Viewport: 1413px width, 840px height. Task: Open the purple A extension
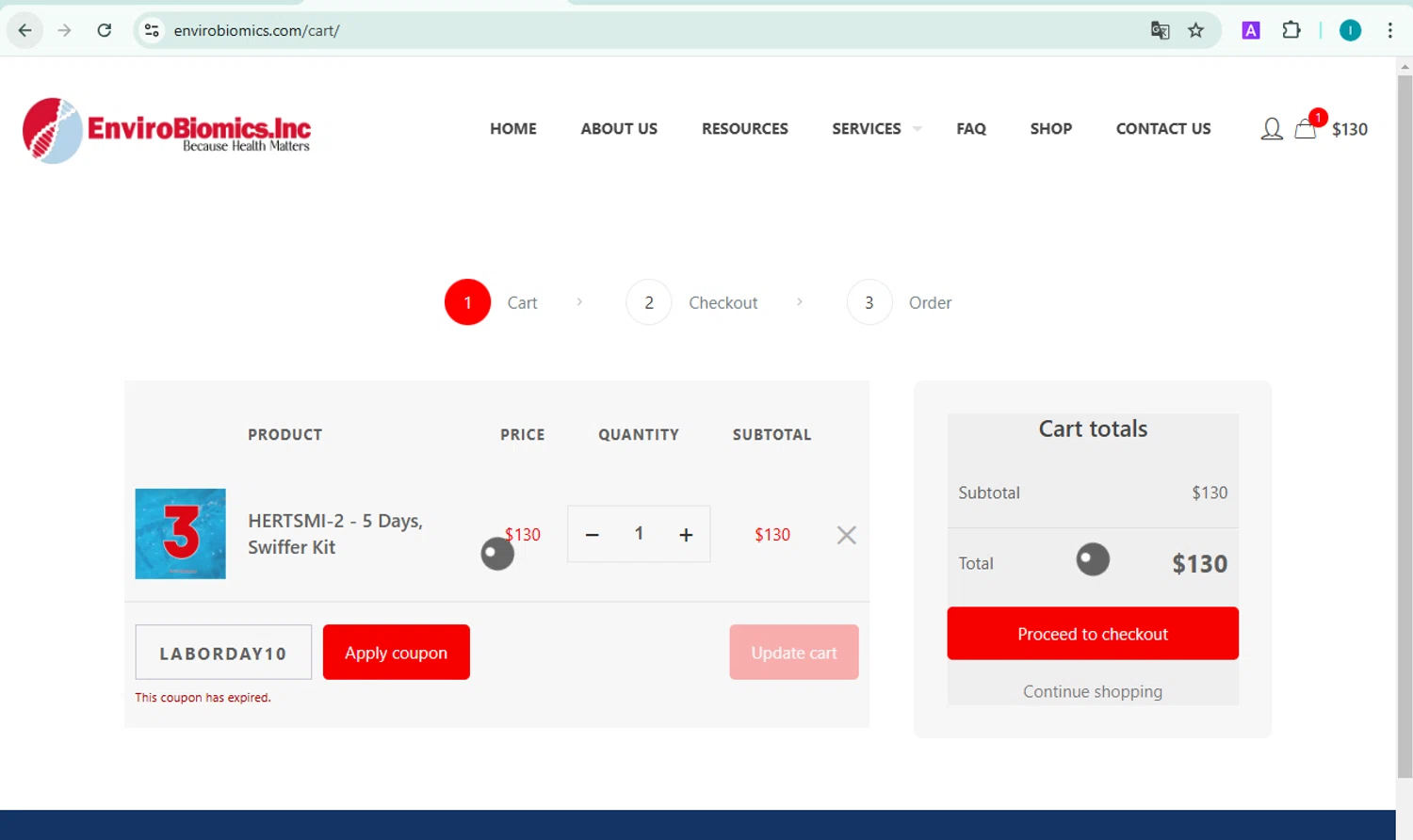click(x=1251, y=30)
